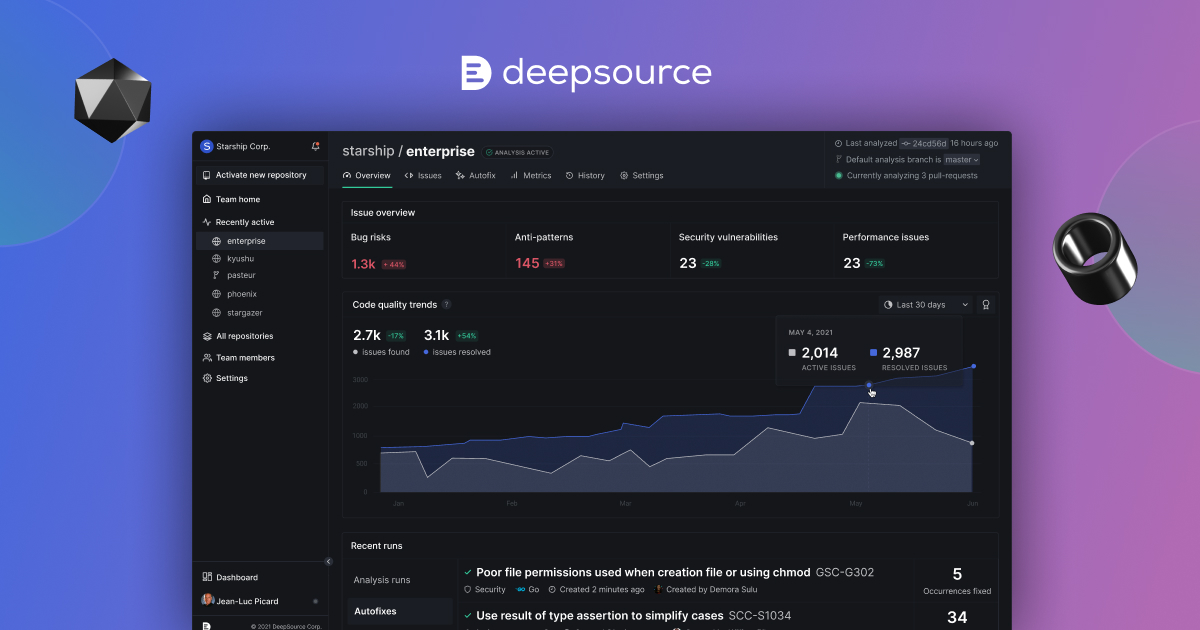Image resolution: width=1200 pixels, height=630 pixels.
Task: Click the notification bell for Starship Corp
Action: pos(316,145)
